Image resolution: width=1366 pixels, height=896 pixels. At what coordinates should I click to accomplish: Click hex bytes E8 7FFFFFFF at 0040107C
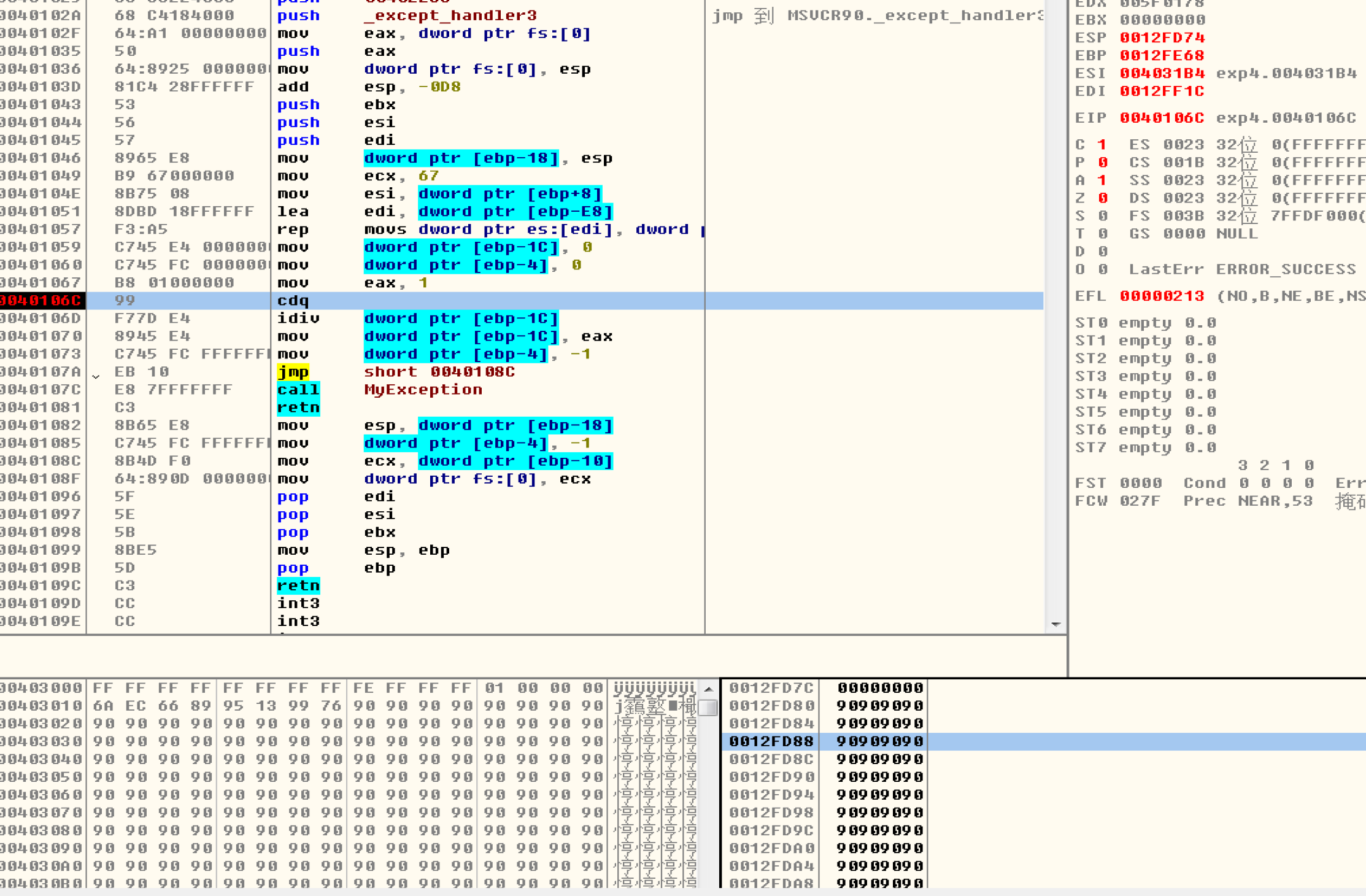click(x=174, y=389)
